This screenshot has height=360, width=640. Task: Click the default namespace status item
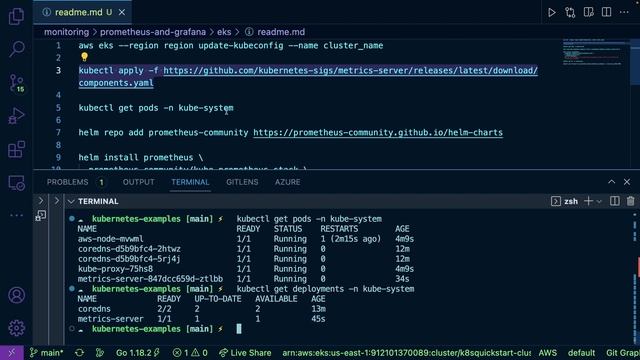pos(581,353)
